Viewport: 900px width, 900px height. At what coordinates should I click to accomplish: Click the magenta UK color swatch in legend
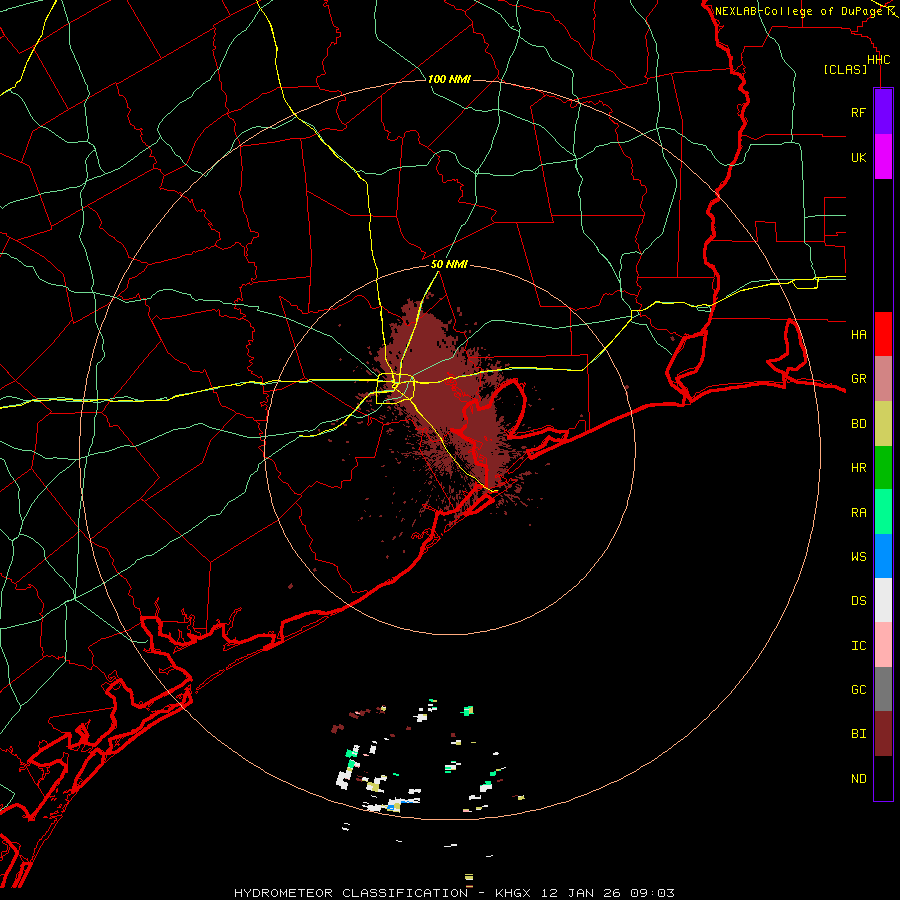click(x=883, y=157)
